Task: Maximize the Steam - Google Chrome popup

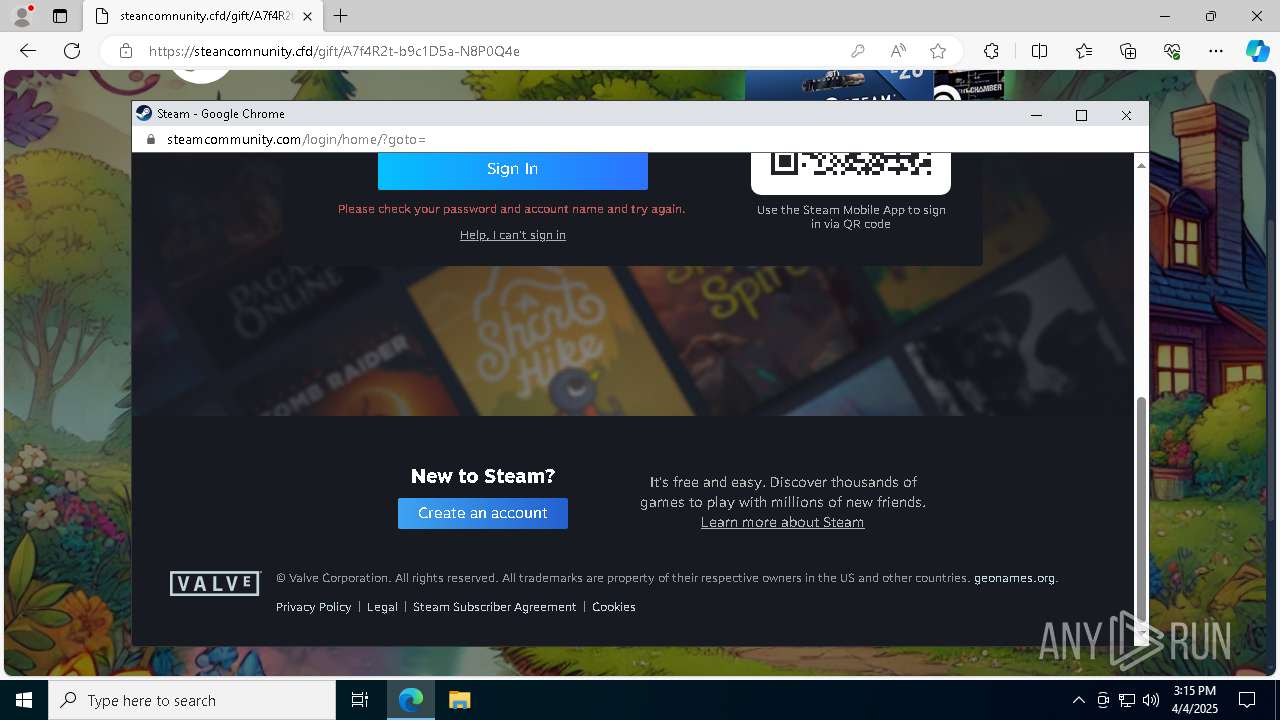Action: tap(1081, 115)
